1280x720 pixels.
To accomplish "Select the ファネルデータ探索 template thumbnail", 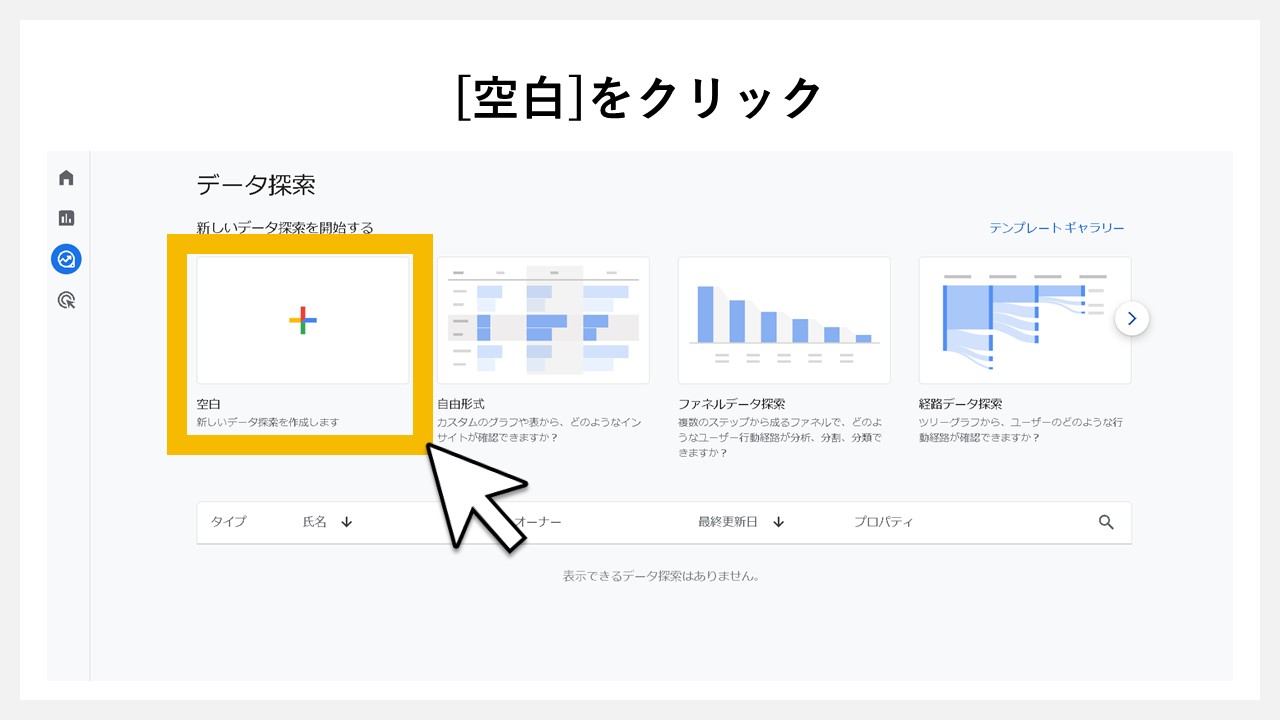I will click(784, 320).
